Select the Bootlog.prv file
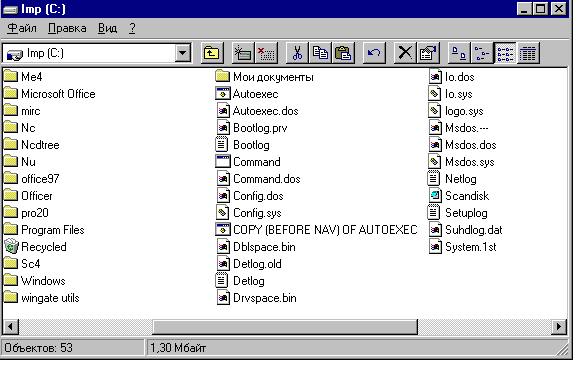 (252, 128)
